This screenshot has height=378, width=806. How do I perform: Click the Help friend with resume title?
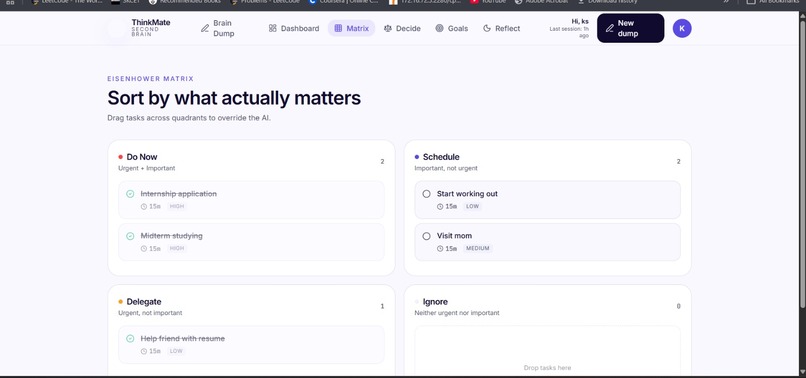point(183,338)
